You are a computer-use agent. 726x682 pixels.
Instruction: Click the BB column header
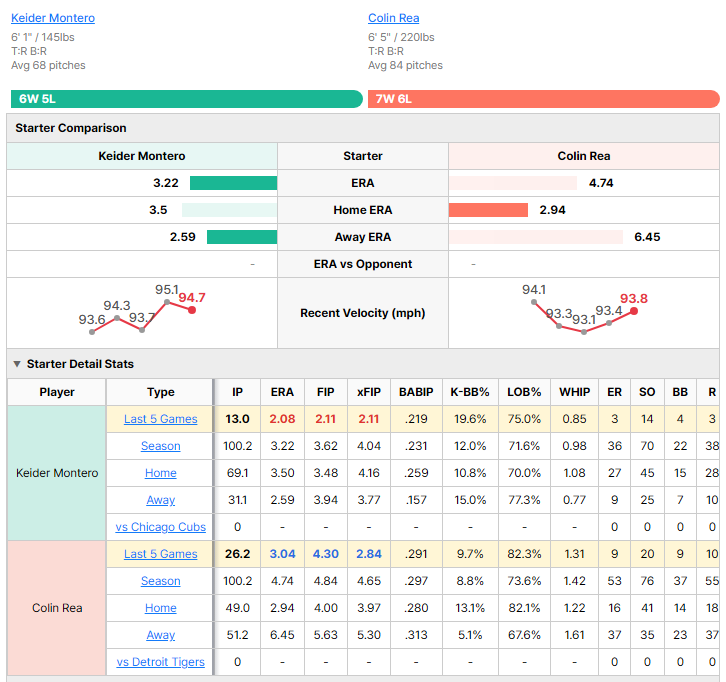coord(680,392)
